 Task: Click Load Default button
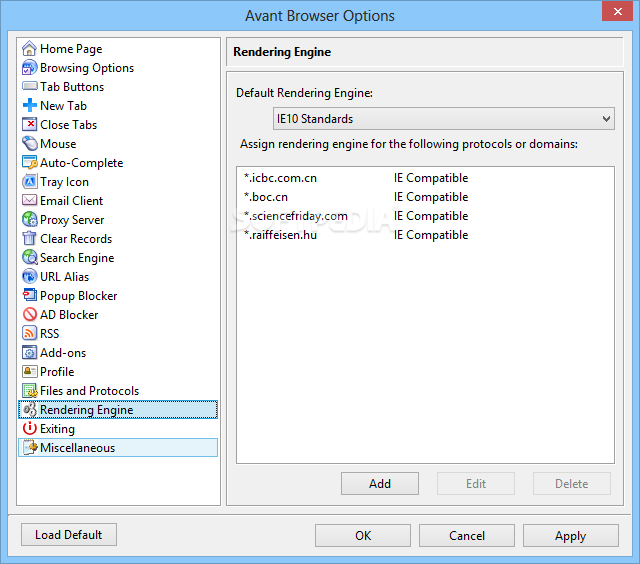69,535
